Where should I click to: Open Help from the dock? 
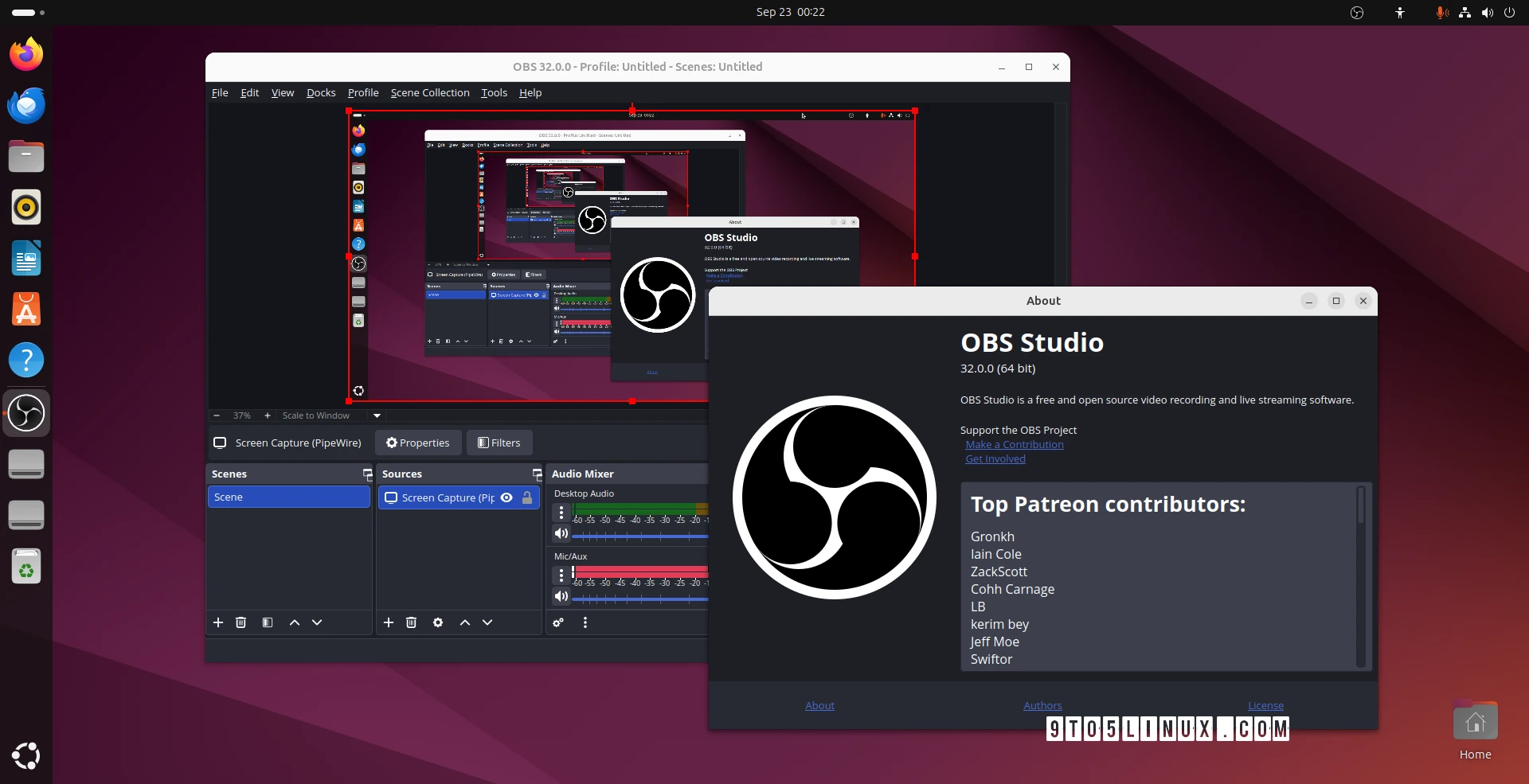pyautogui.click(x=26, y=360)
